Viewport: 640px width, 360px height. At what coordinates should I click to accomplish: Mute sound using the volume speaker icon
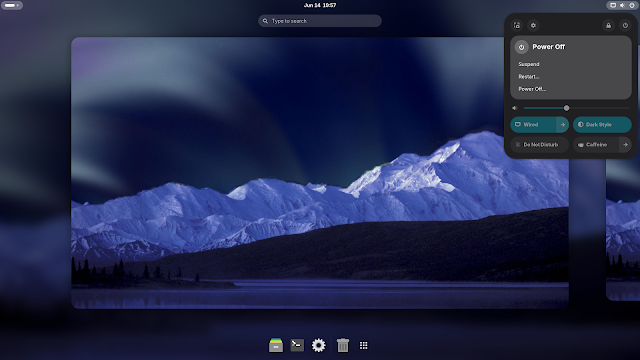click(515, 108)
